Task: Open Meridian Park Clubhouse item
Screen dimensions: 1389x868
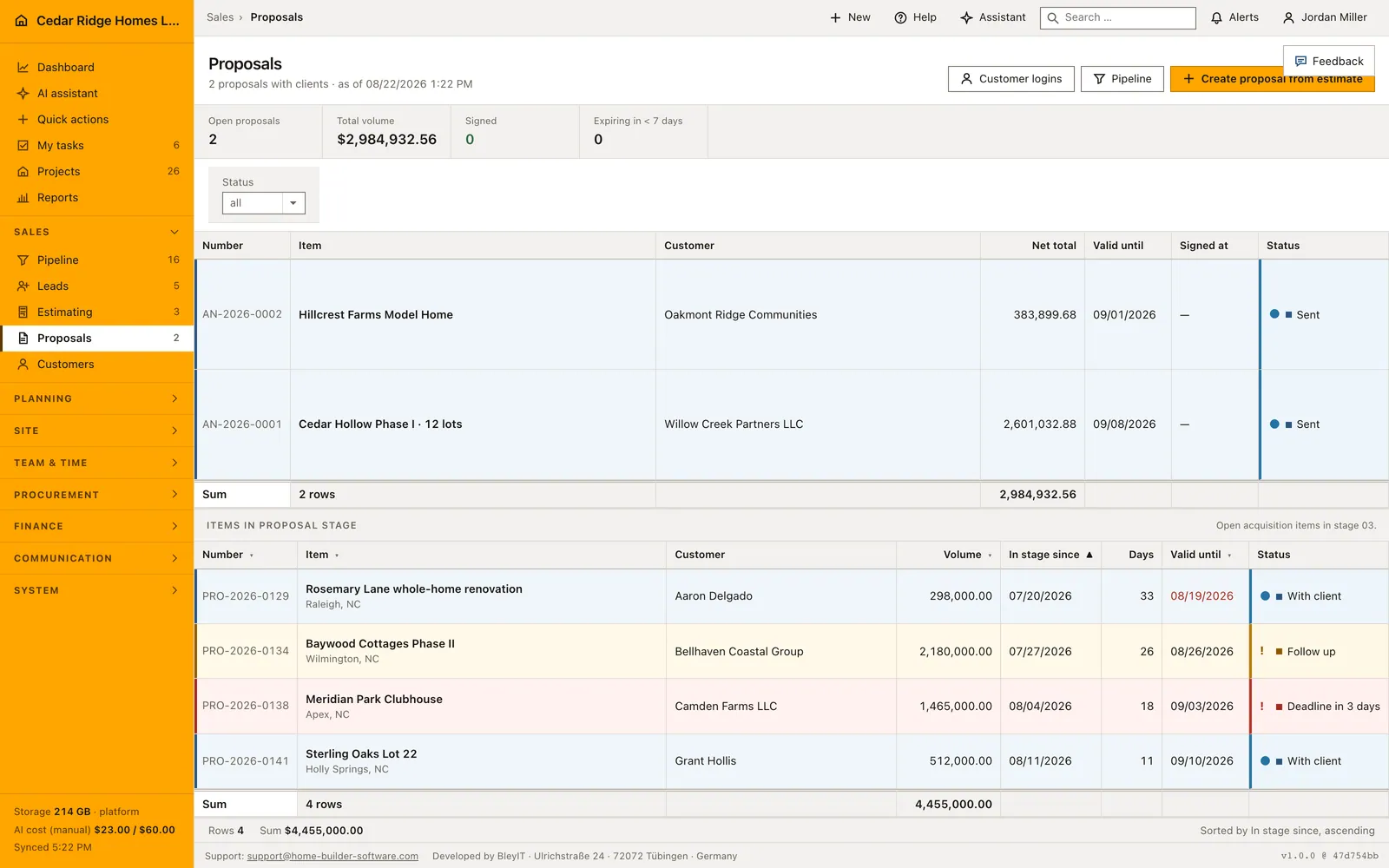Action: [x=373, y=700]
